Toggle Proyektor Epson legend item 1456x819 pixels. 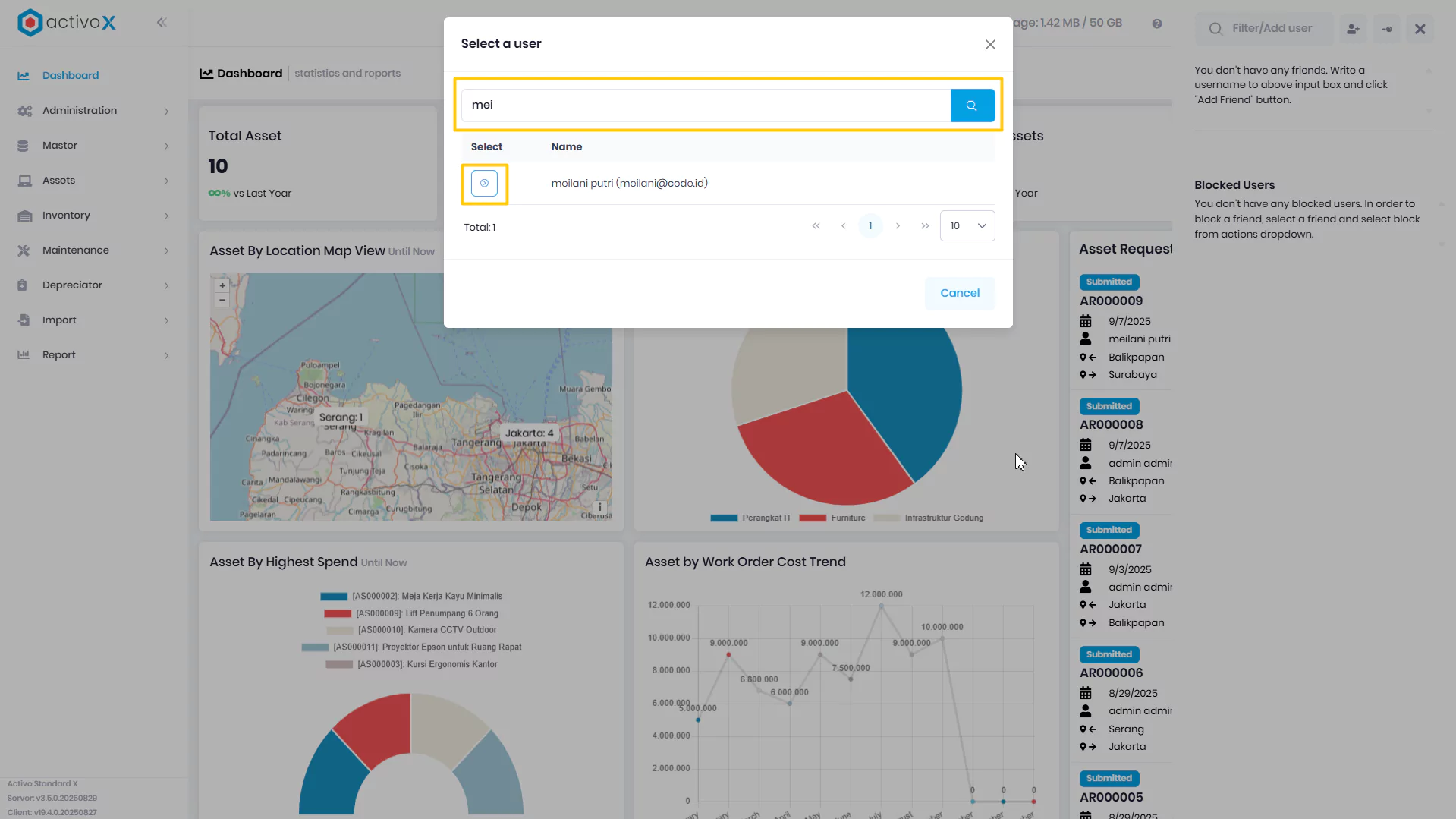pyautogui.click(x=411, y=647)
